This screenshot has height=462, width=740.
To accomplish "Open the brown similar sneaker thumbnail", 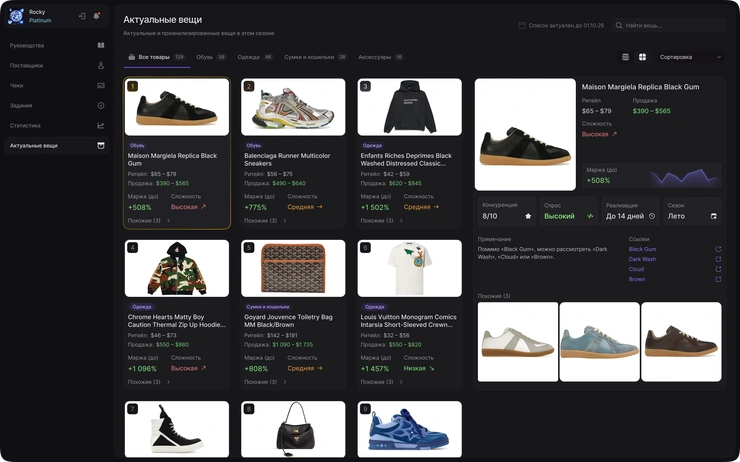I will 681,342.
